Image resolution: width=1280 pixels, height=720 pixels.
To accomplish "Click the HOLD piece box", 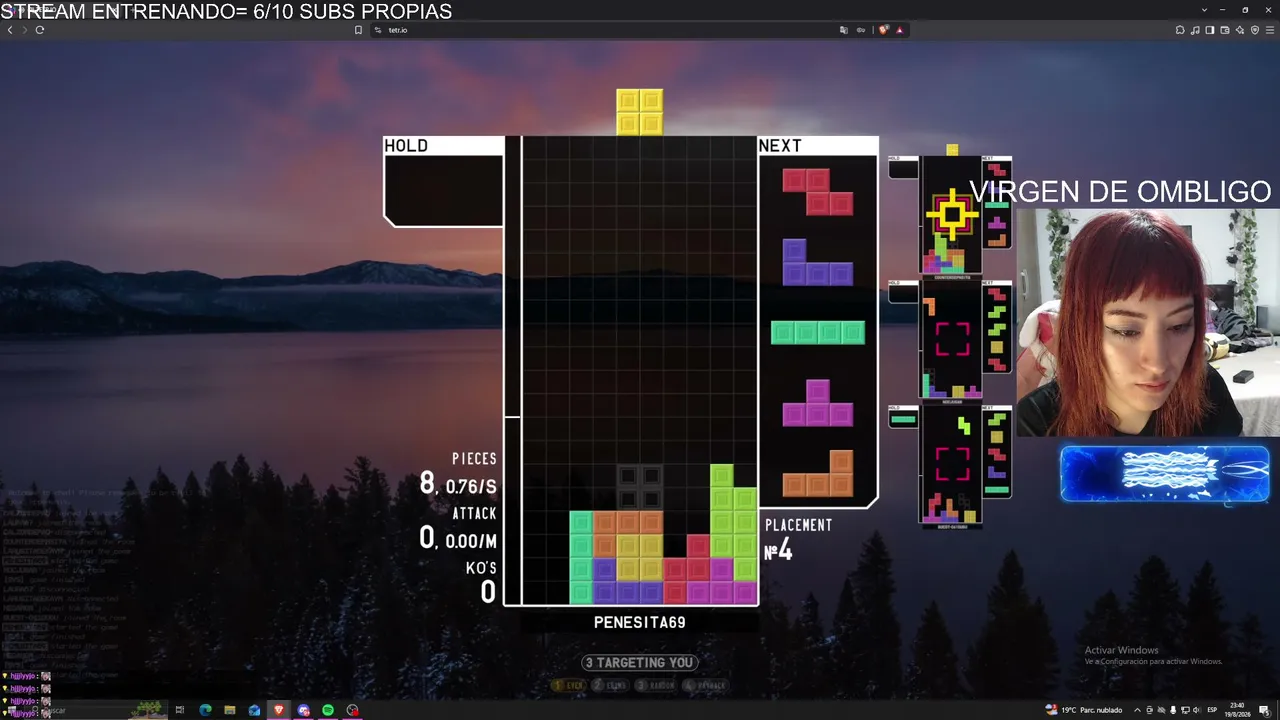I will 444,181.
